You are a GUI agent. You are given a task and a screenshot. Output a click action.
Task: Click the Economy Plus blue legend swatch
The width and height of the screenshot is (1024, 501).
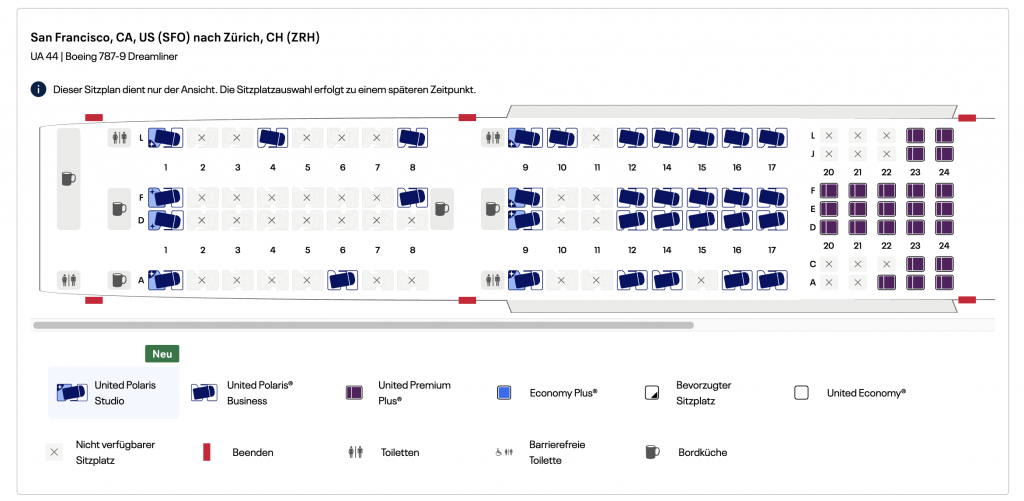[x=504, y=393]
